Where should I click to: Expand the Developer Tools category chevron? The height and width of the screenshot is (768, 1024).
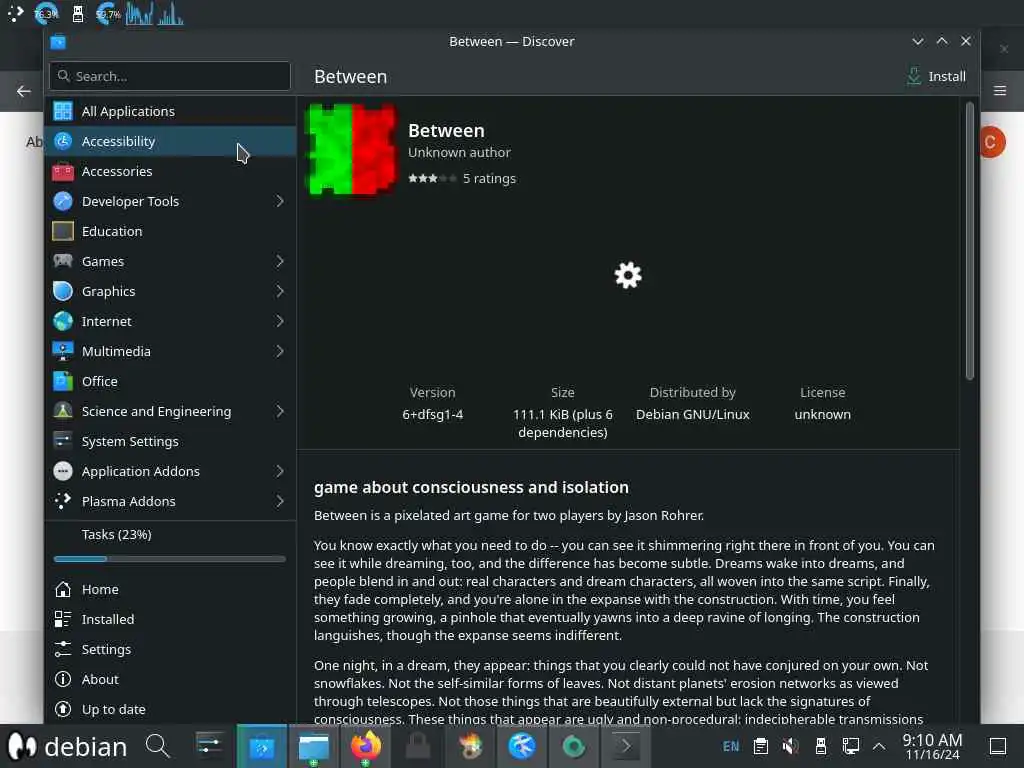(280, 201)
